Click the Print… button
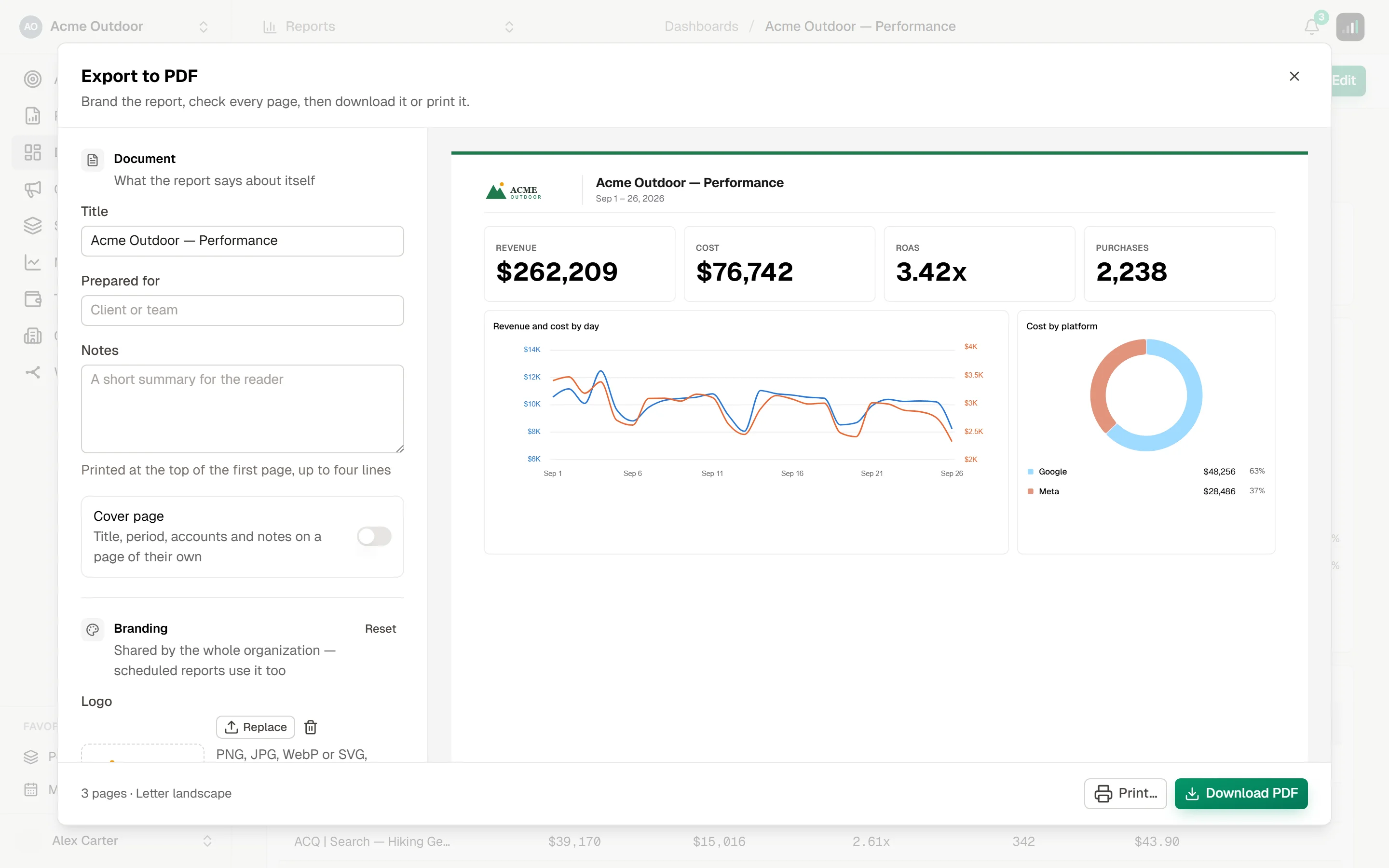The image size is (1389, 868). tap(1125, 793)
